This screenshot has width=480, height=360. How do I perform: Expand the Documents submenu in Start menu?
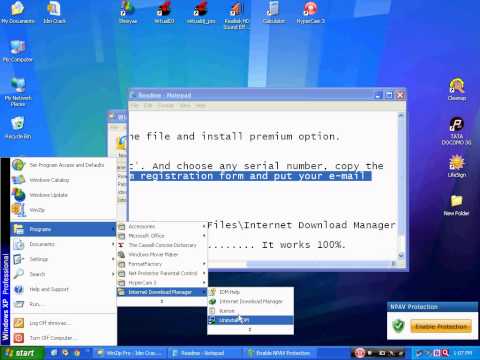point(63,244)
